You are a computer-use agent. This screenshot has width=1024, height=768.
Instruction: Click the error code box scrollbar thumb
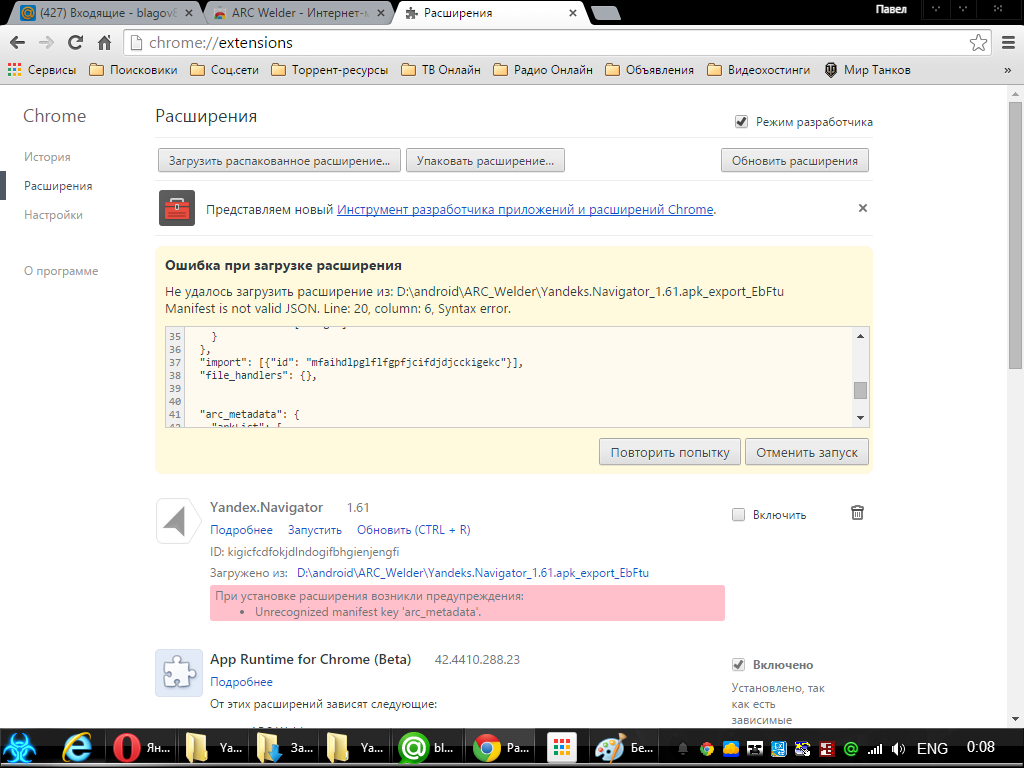(860, 390)
